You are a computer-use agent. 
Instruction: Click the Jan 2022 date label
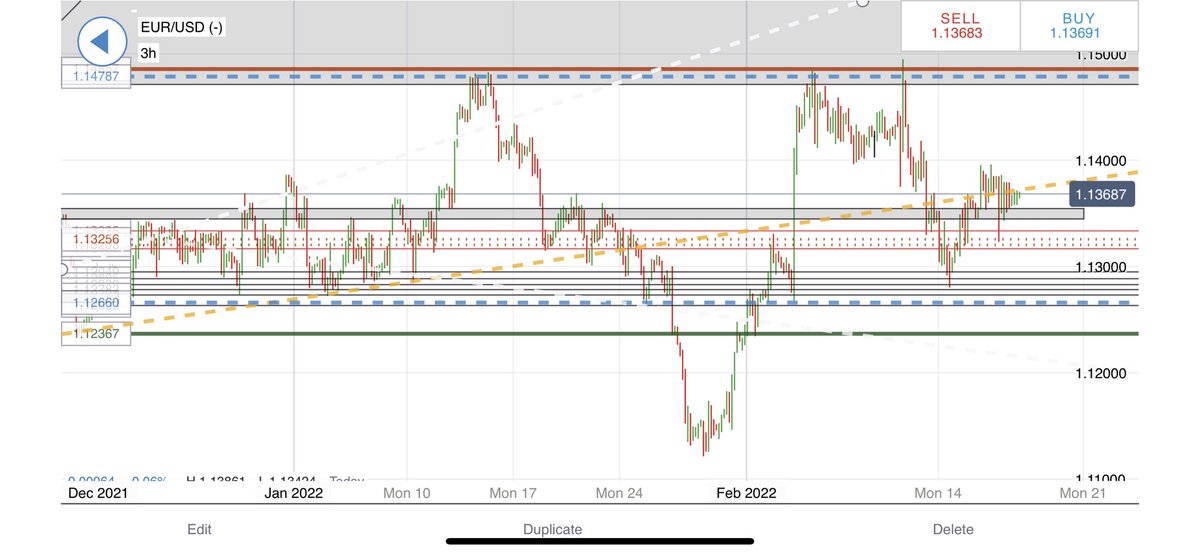pos(293,493)
